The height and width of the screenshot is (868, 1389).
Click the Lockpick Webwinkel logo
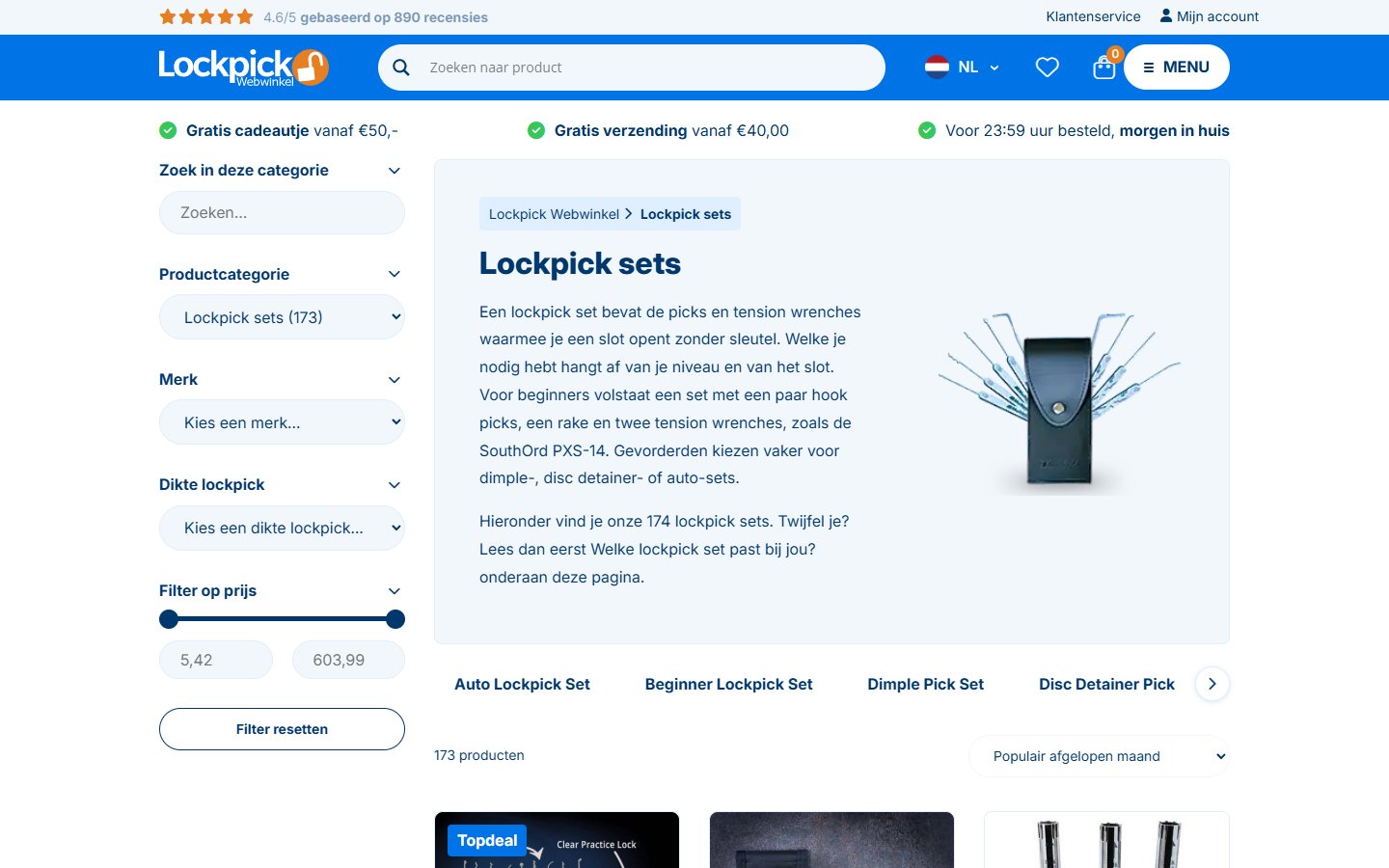(244, 68)
